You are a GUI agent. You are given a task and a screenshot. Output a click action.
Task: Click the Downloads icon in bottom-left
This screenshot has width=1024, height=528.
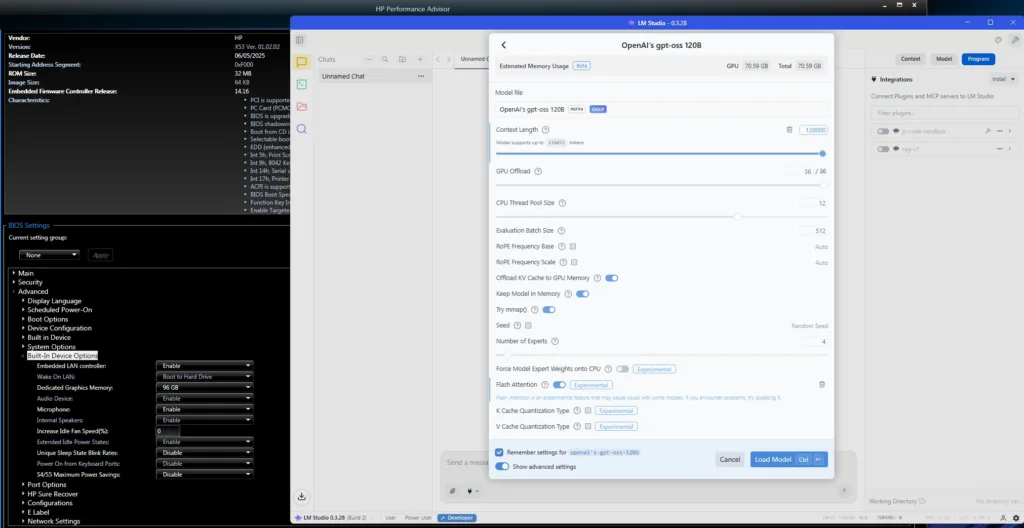[x=301, y=496]
